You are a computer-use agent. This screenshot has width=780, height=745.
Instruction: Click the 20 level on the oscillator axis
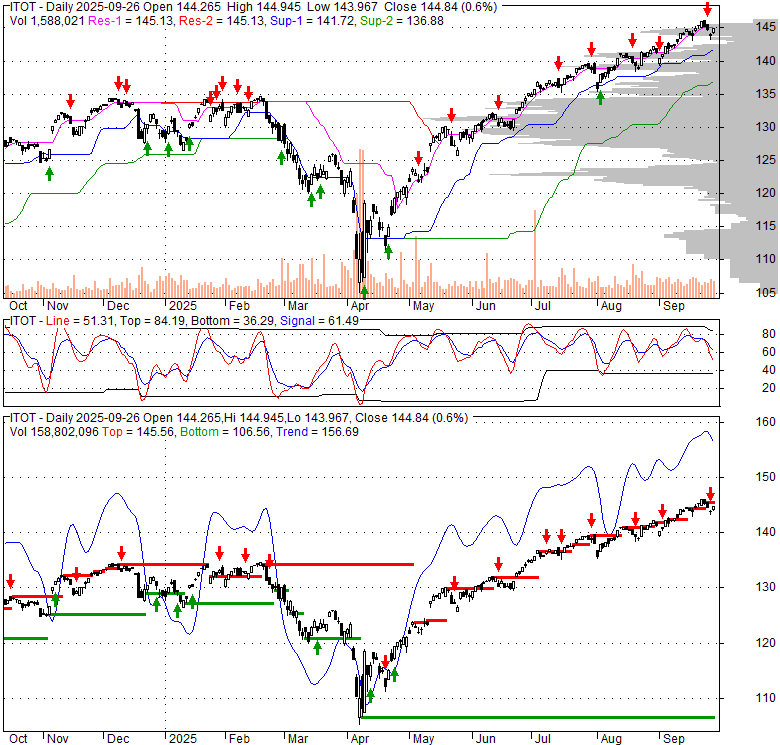pyautogui.click(x=769, y=387)
